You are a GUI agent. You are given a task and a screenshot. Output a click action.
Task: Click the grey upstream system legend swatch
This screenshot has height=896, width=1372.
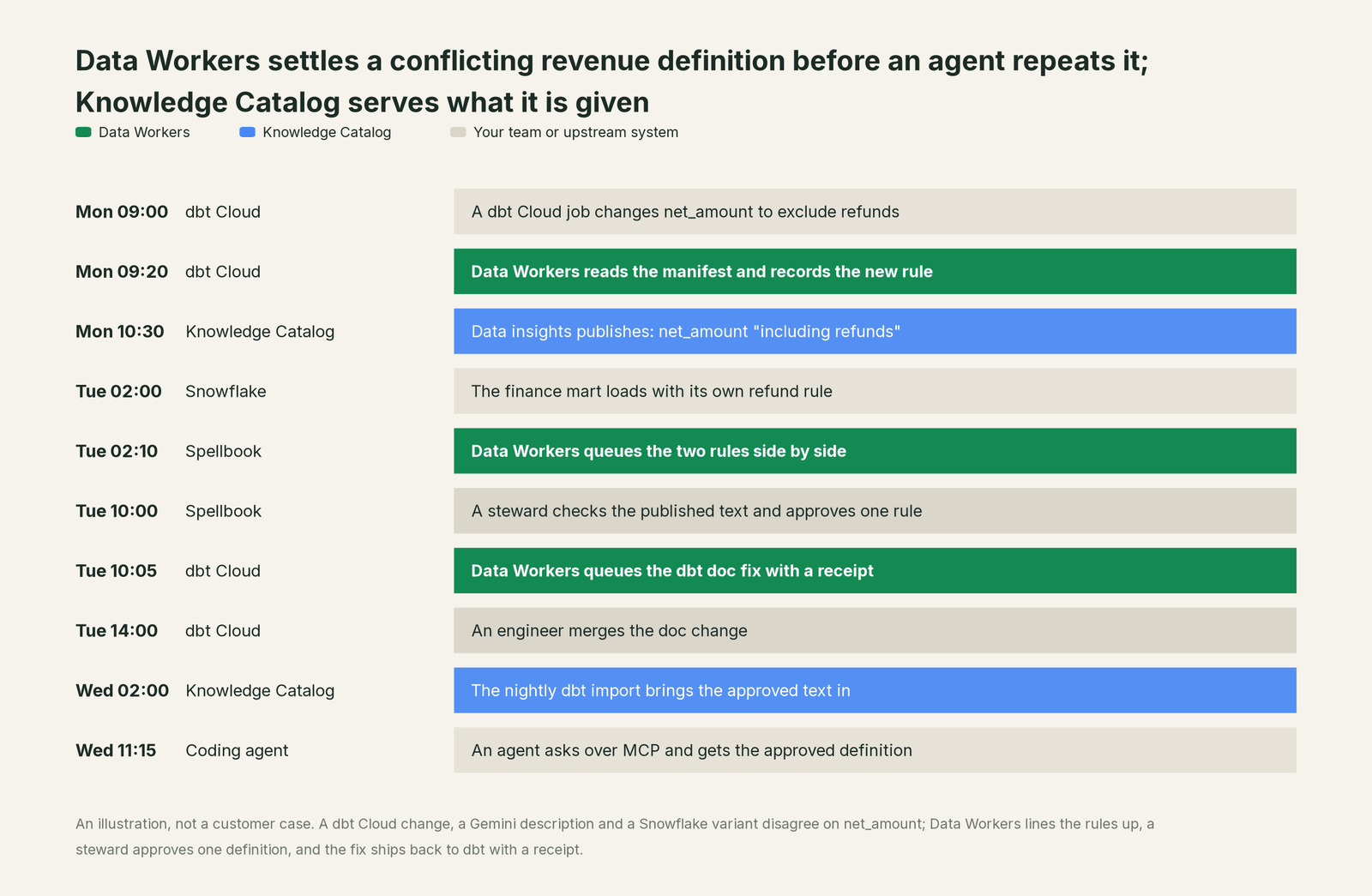point(458,132)
